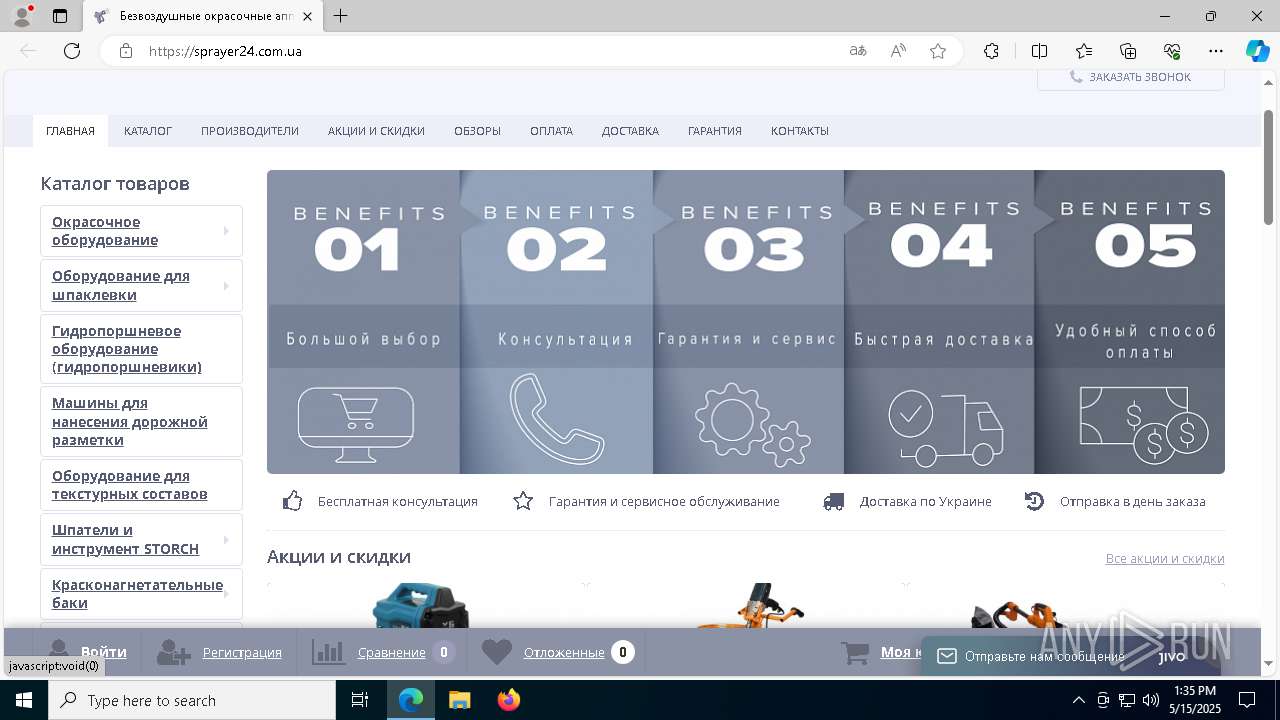Viewport: 1280px width, 720px height.
Task: Click Регистрация link in bottom bar
Action: (242, 653)
